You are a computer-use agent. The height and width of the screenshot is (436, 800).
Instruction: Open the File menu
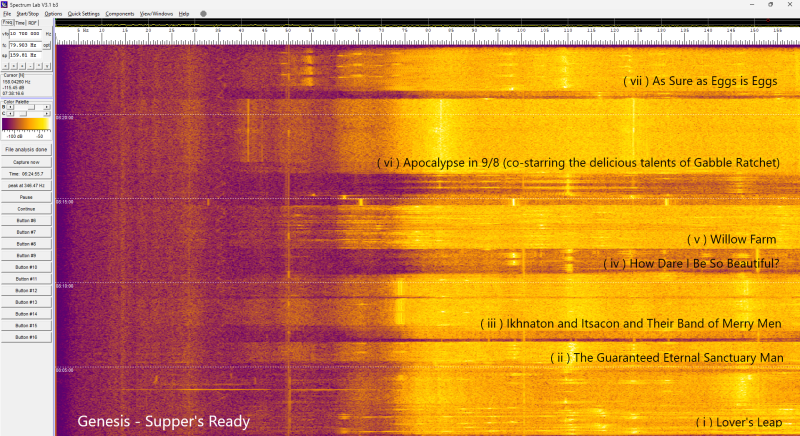point(7,14)
